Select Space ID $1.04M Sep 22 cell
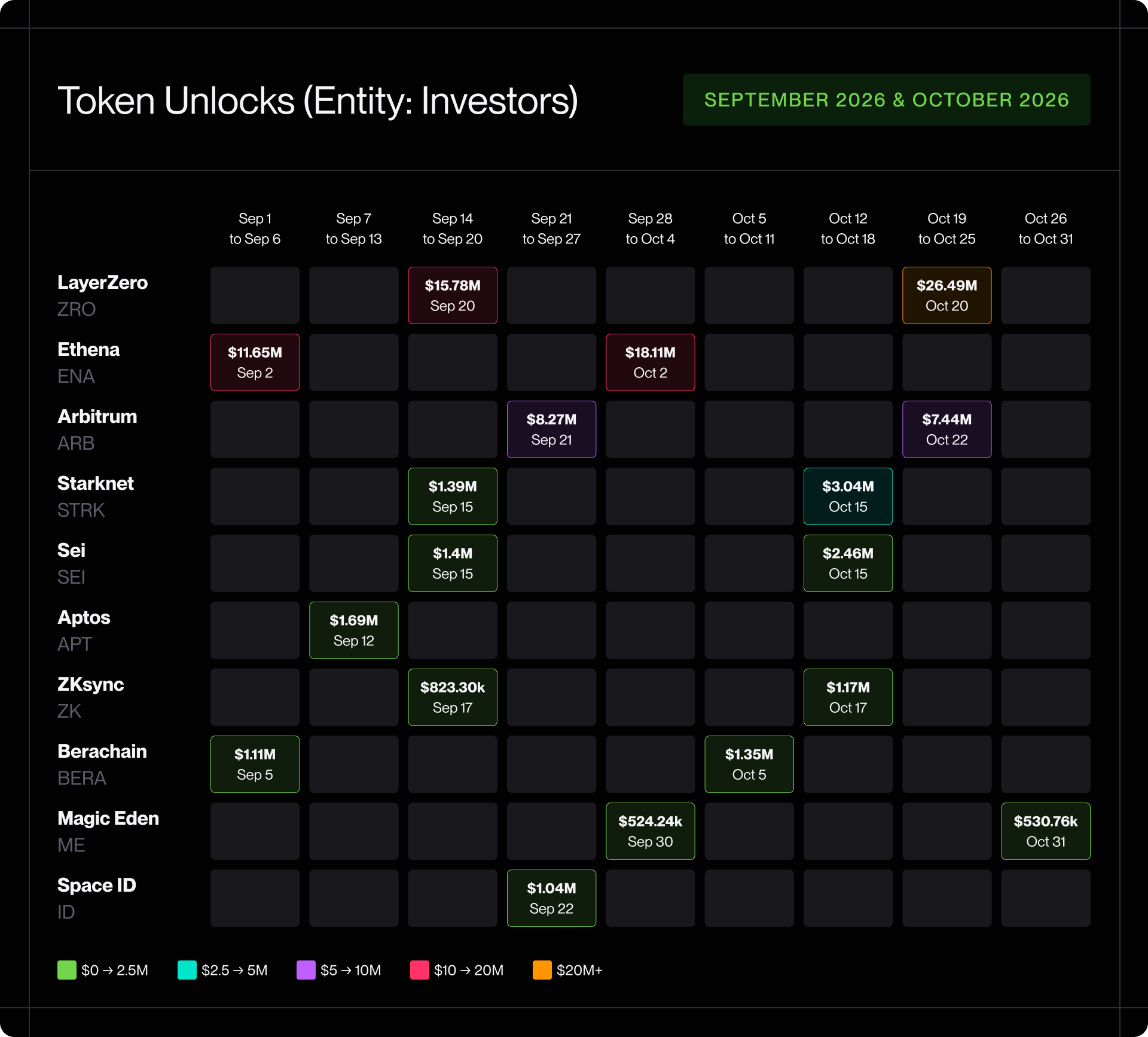The height and width of the screenshot is (1037, 1148). [551, 898]
